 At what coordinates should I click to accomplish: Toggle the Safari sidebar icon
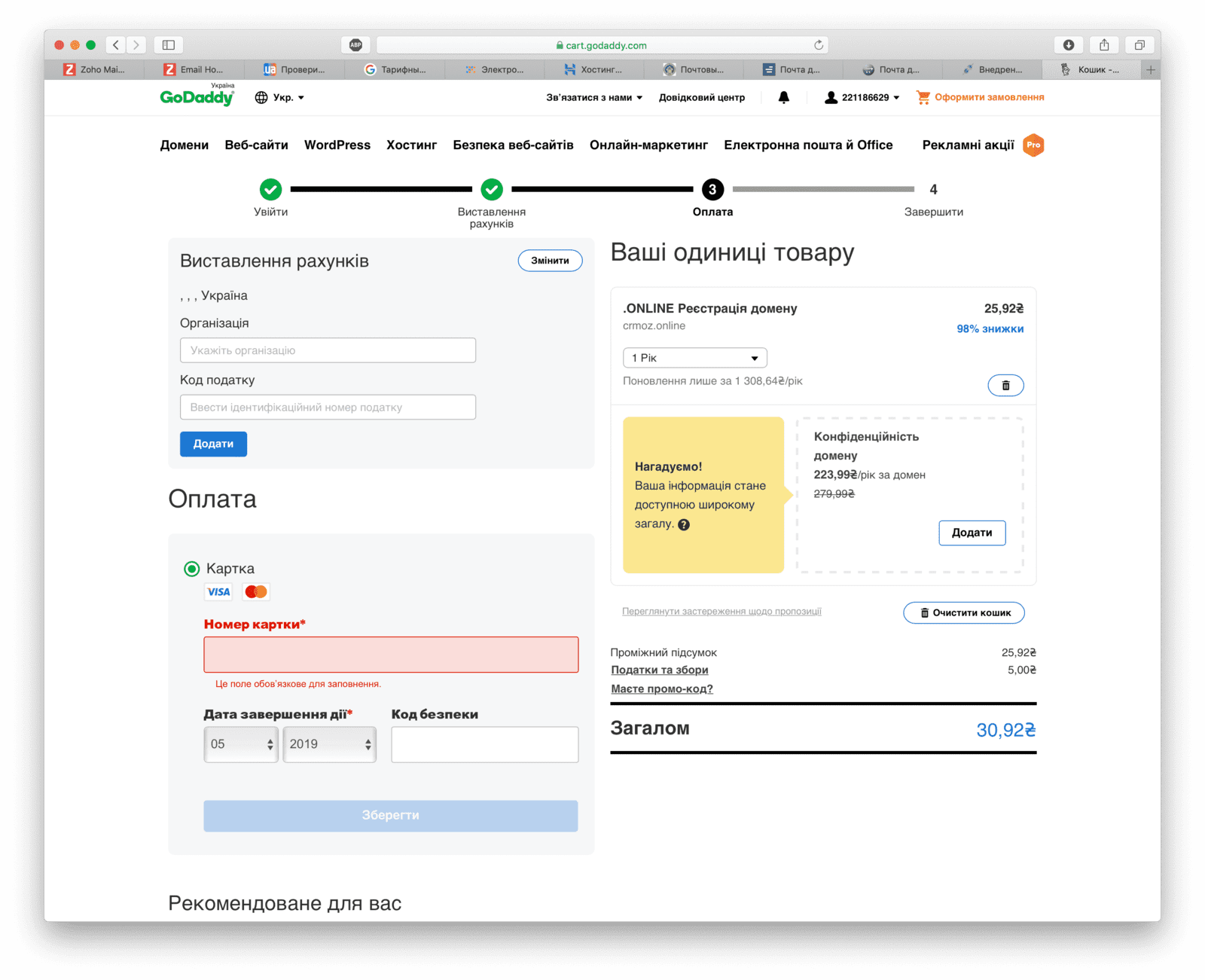tap(169, 45)
